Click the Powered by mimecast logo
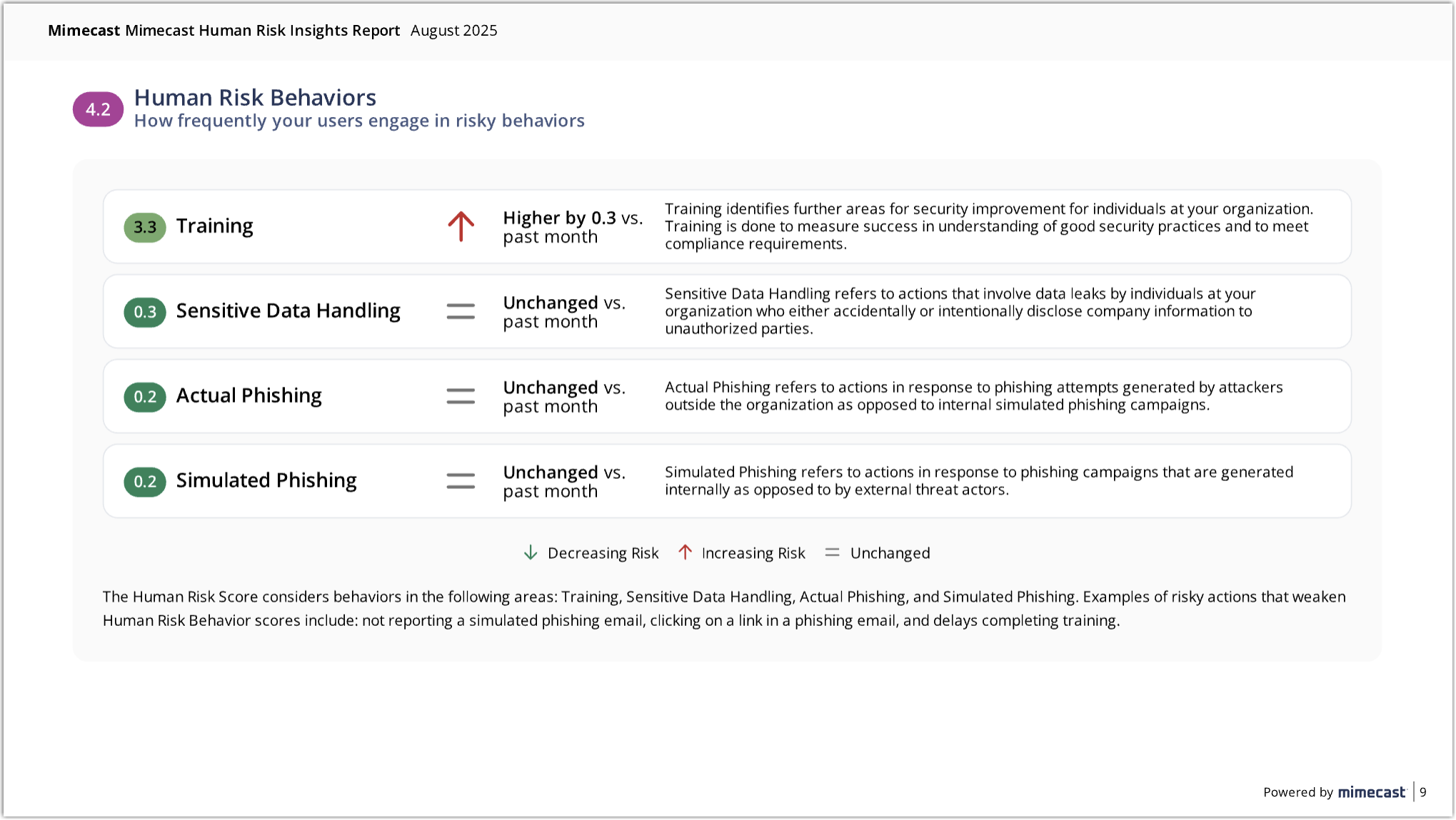Viewport: 1456px width, 820px height. click(1371, 792)
